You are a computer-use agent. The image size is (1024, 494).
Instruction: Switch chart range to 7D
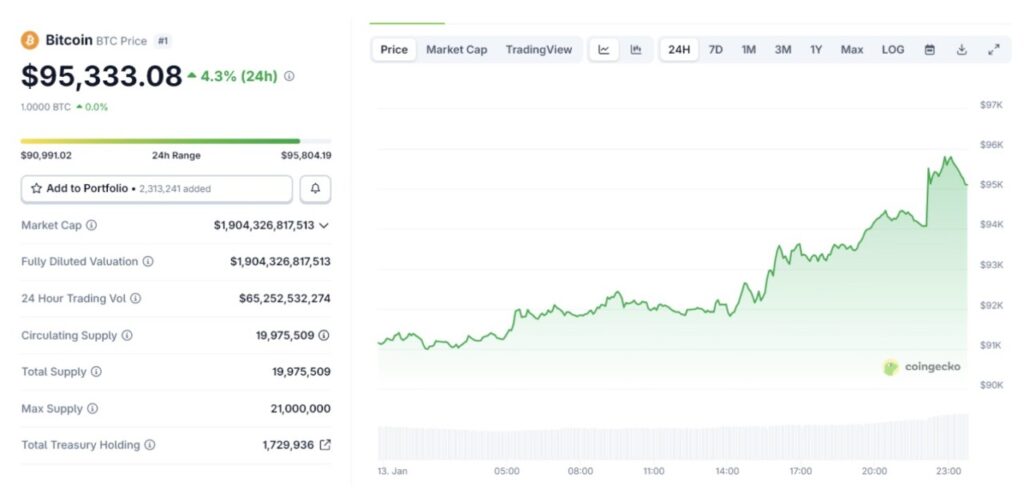pos(716,49)
